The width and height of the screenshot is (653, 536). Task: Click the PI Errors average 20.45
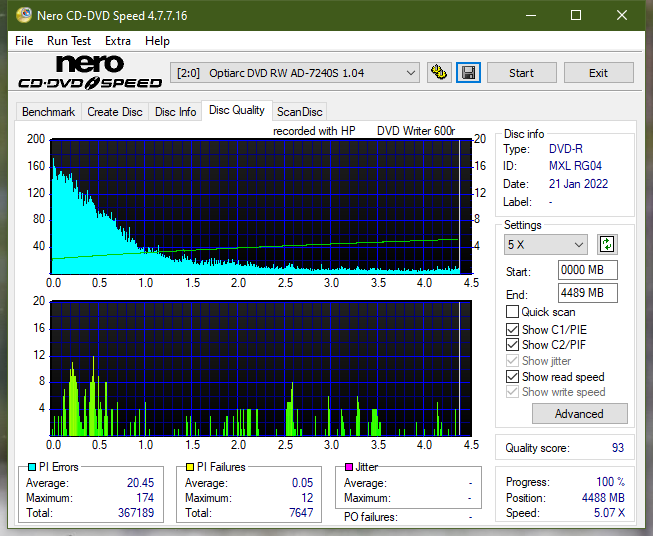pos(140,483)
